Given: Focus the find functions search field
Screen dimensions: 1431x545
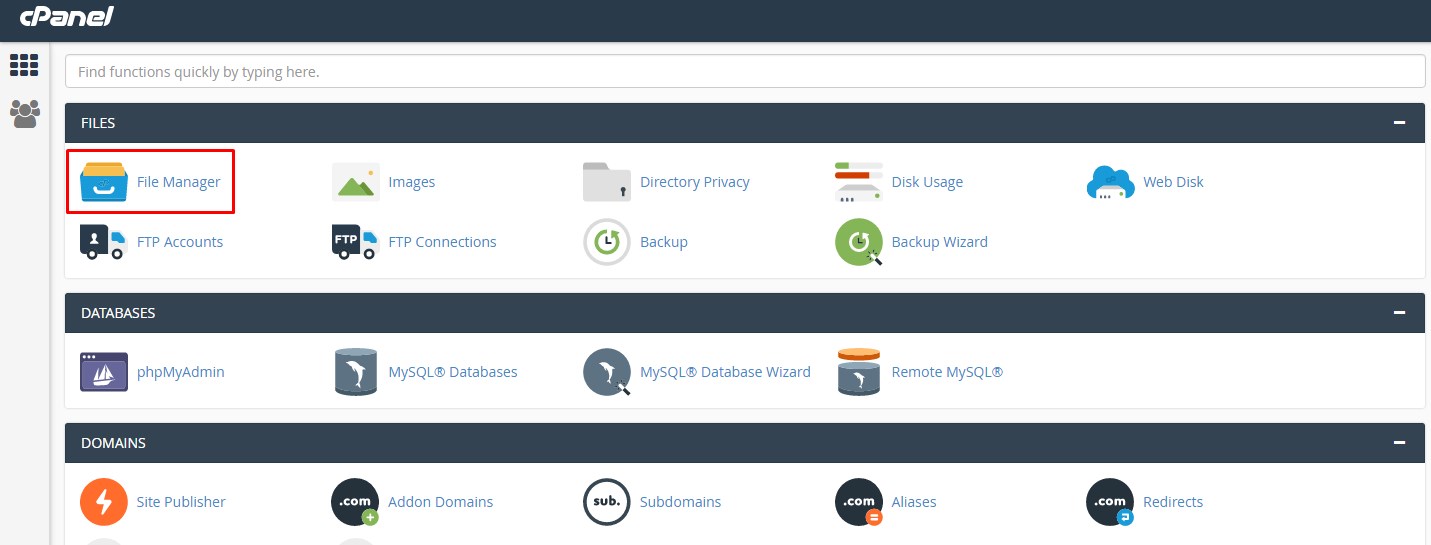Looking at the screenshot, I should 744,72.
